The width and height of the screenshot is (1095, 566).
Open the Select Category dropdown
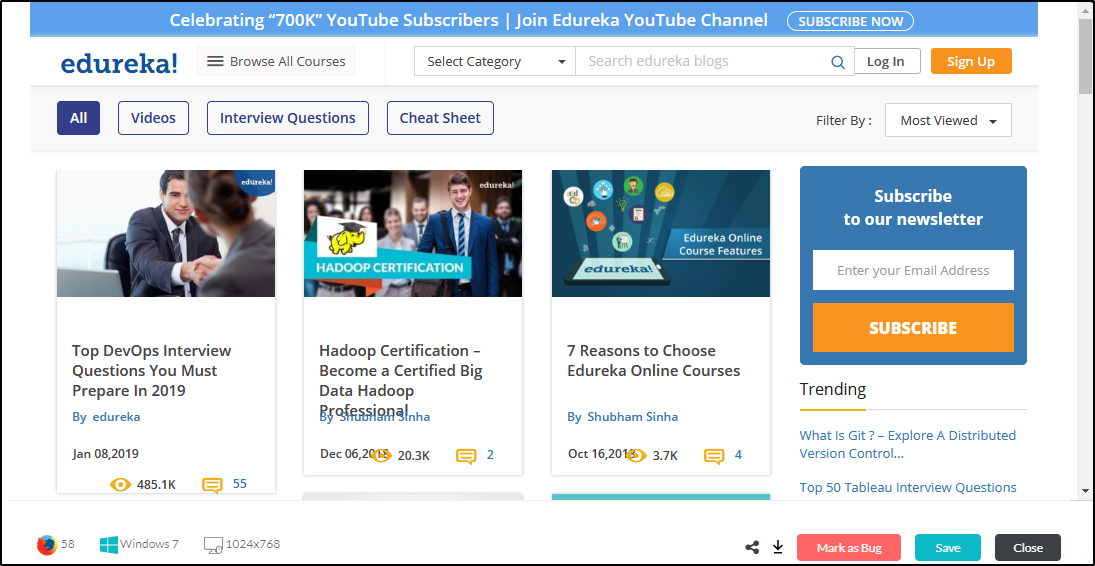(x=494, y=62)
